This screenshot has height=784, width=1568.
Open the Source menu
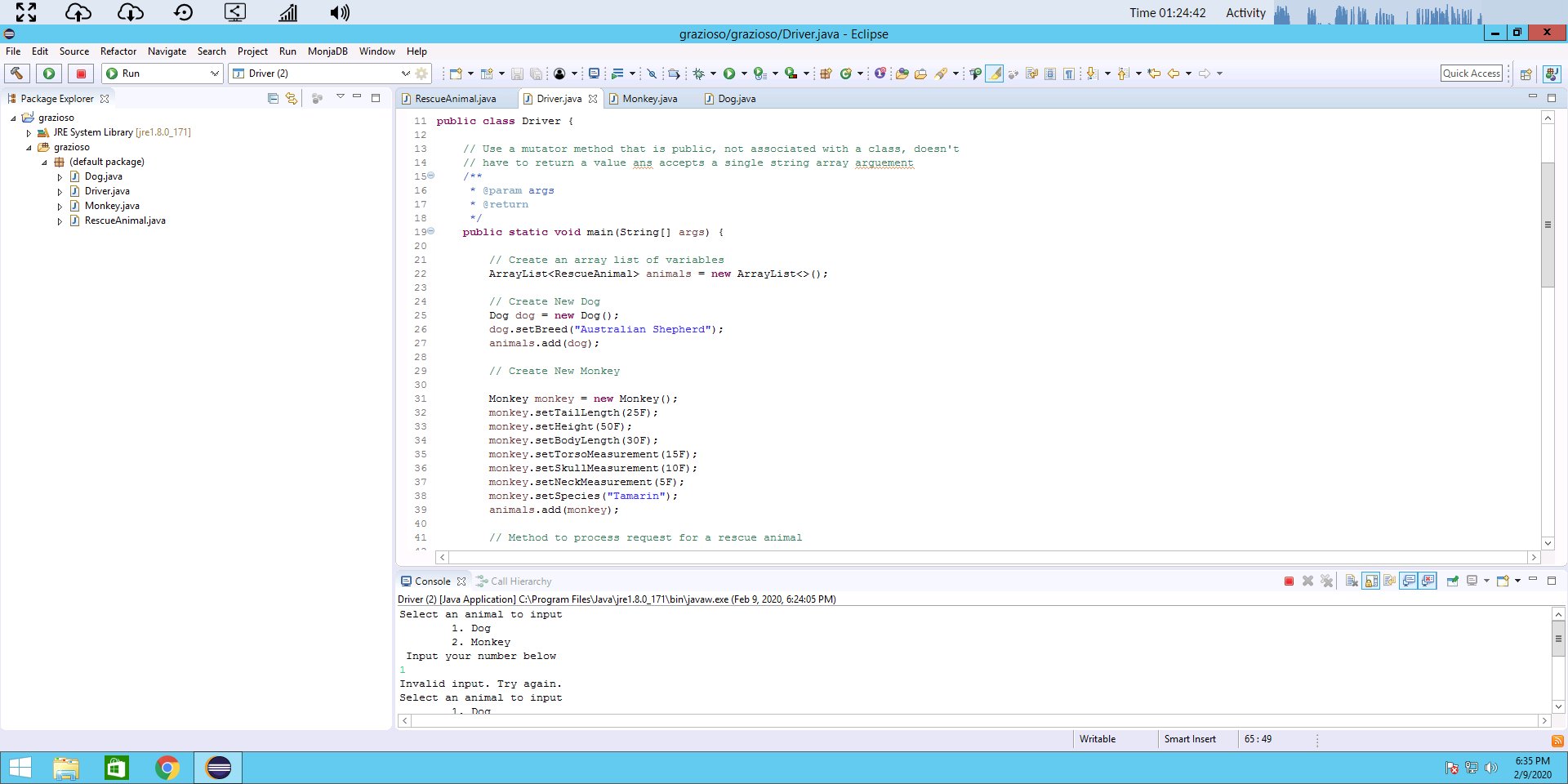[x=74, y=51]
